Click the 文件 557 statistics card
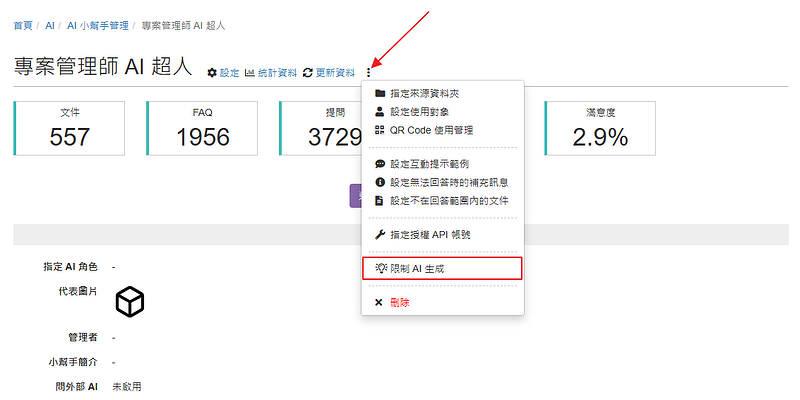Image resolution: width=800 pixels, height=400 pixels. tap(70, 128)
